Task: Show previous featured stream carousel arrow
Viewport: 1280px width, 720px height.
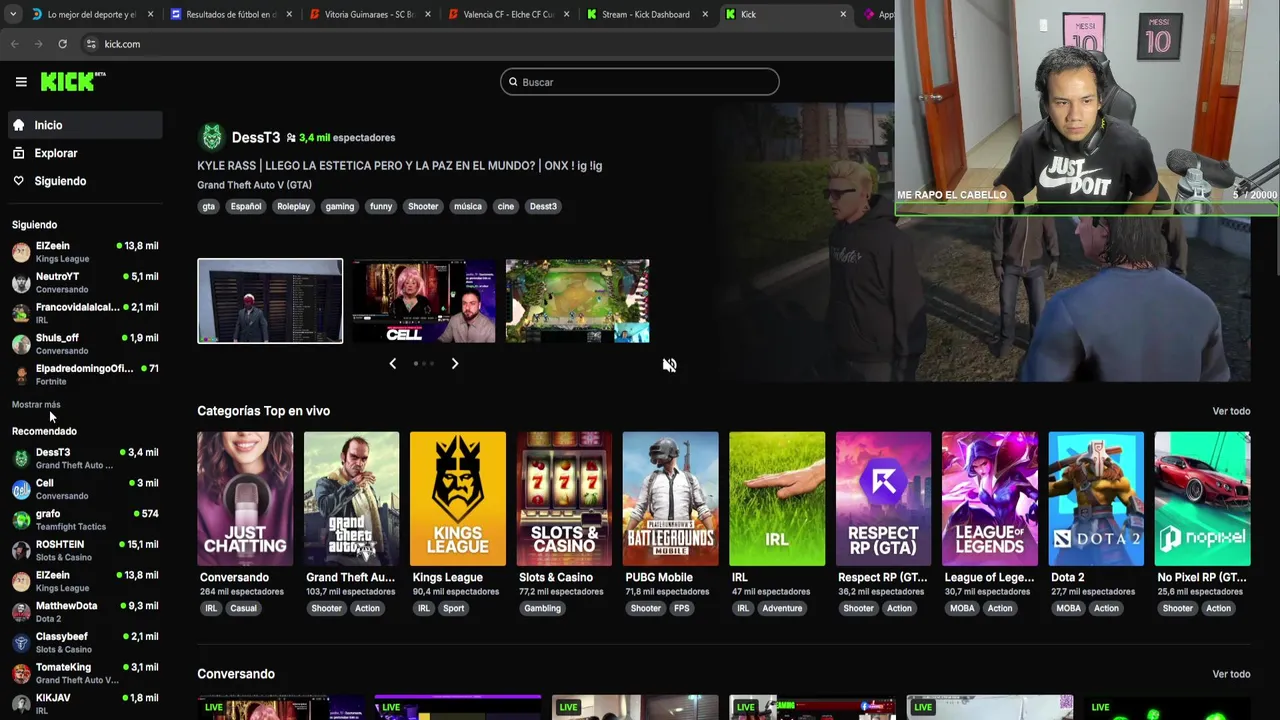Action: tap(392, 364)
